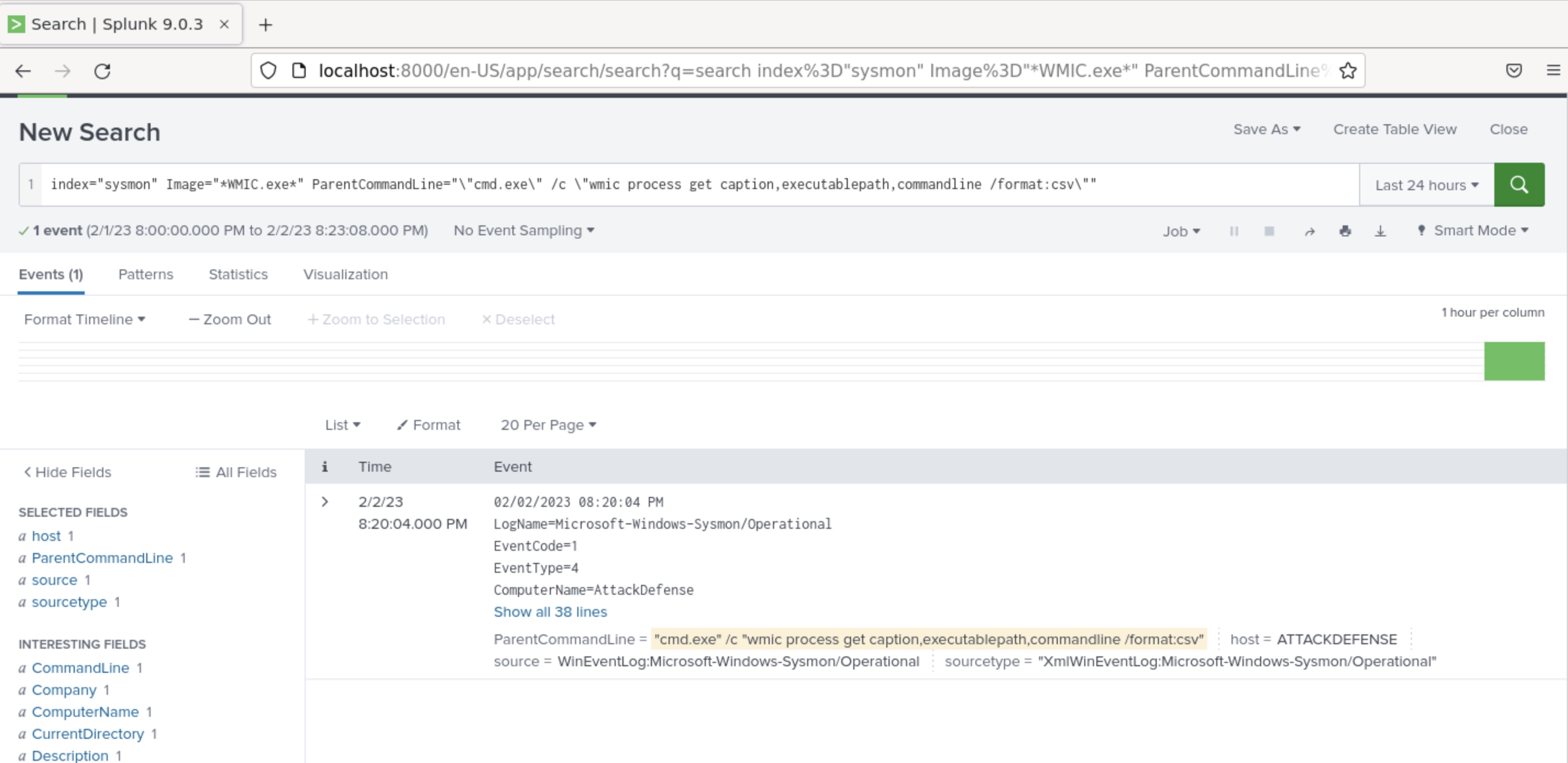Stop the search job

click(1269, 231)
